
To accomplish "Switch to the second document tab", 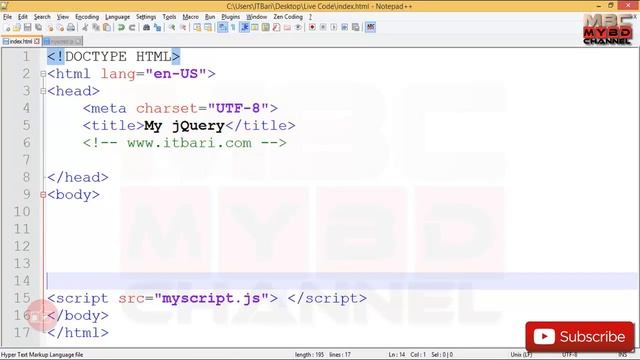I will point(62,41).
